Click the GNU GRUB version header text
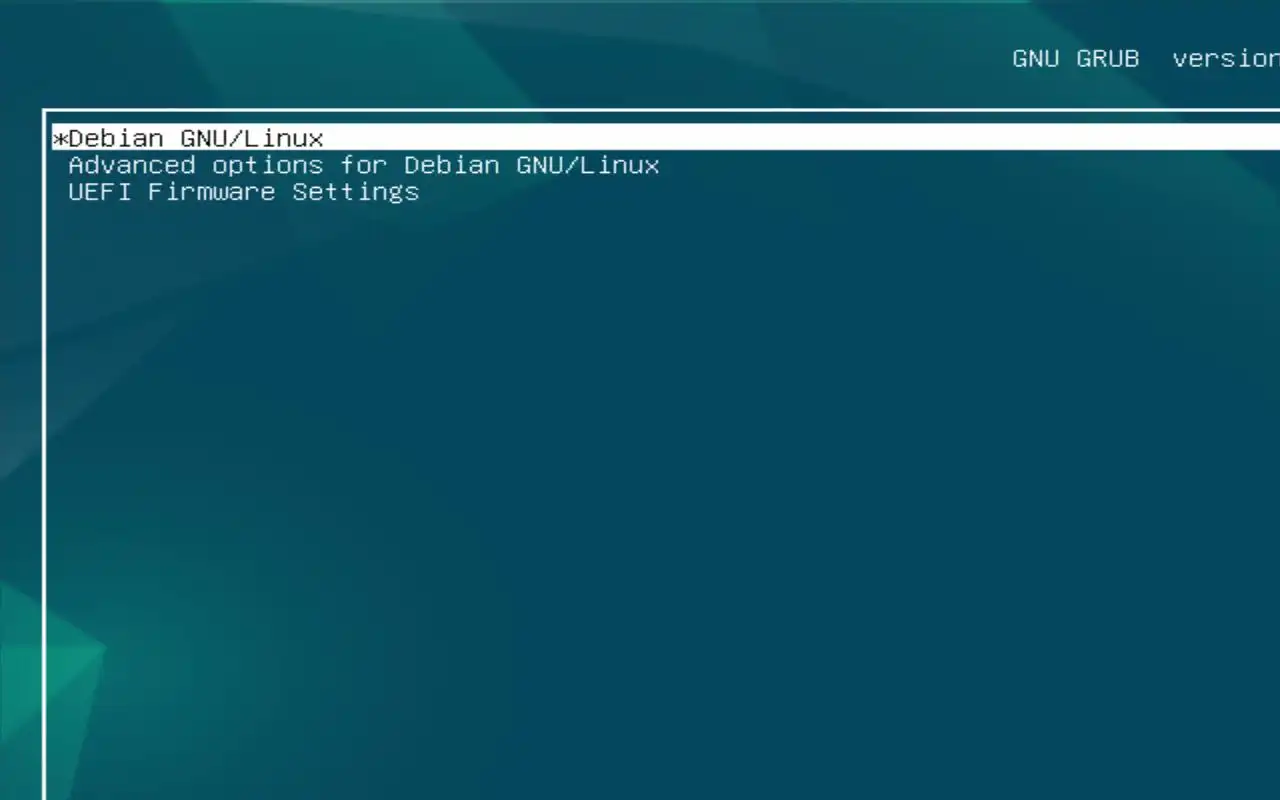Image resolution: width=1280 pixels, height=800 pixels. tap(1146, 58)
